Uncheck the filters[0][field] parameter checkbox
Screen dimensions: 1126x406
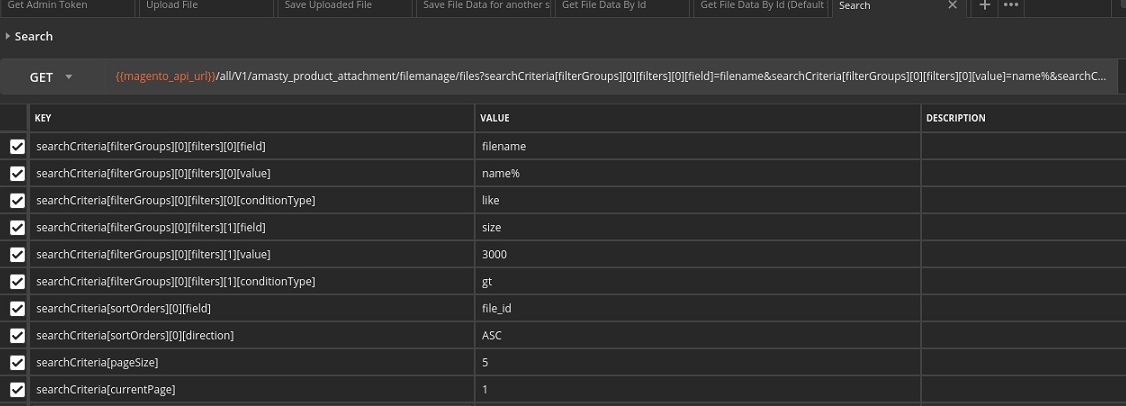click(x=17, y=147)
